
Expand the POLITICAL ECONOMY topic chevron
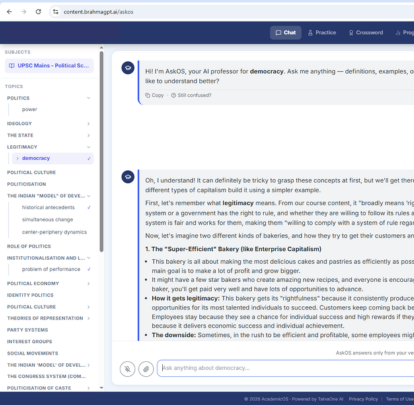88,283
